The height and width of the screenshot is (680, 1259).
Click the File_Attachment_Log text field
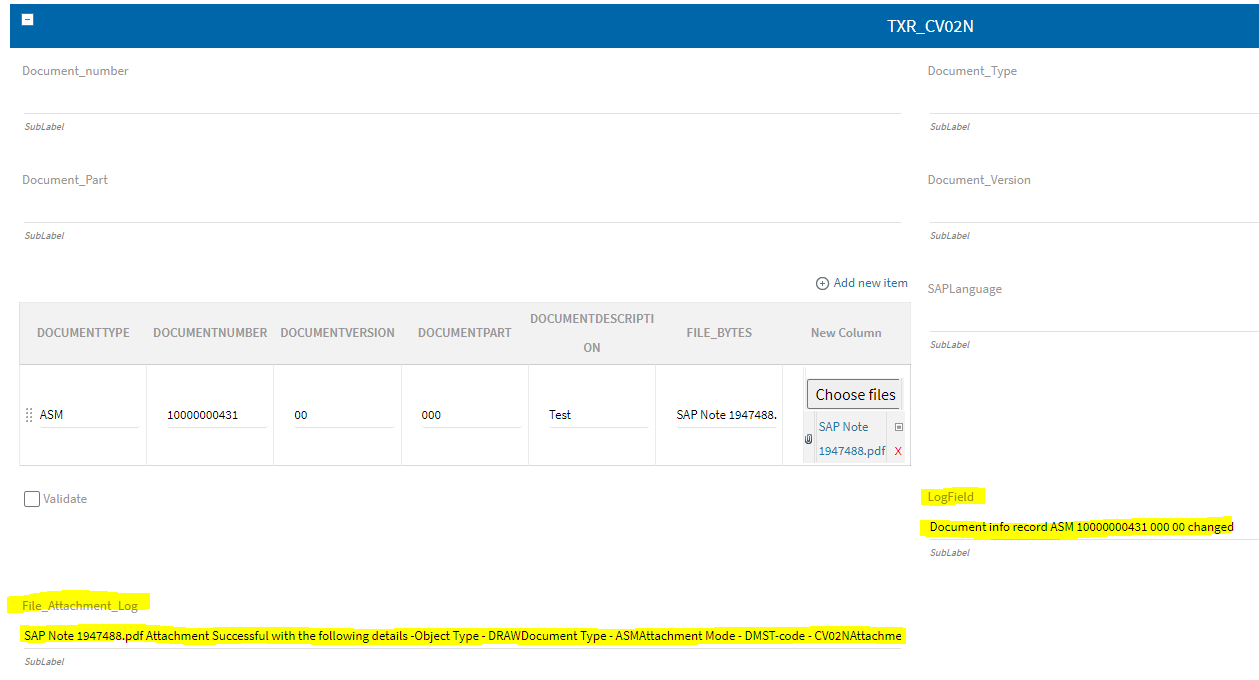[460, 636]
